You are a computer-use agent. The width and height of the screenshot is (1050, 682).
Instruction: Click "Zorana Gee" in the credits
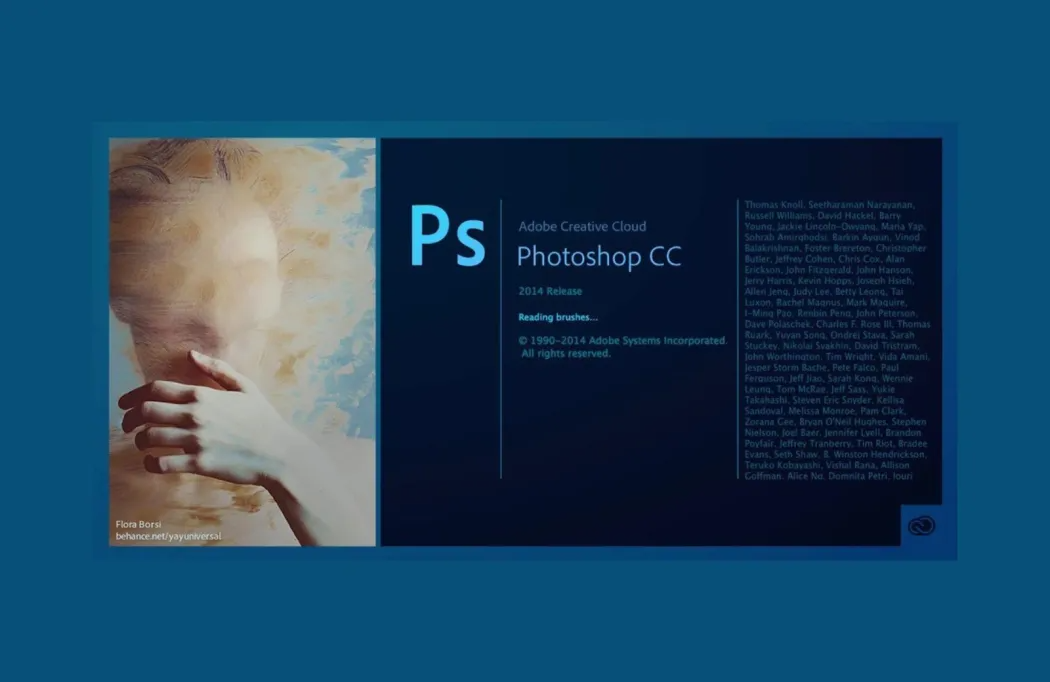tap(769, 422)
